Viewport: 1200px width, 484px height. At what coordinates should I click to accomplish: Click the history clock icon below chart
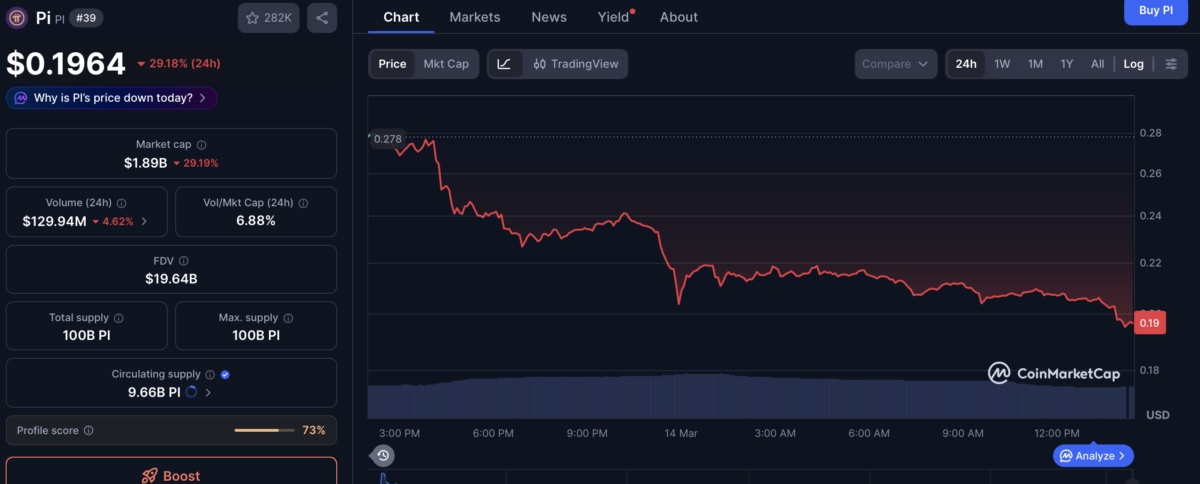383,455
